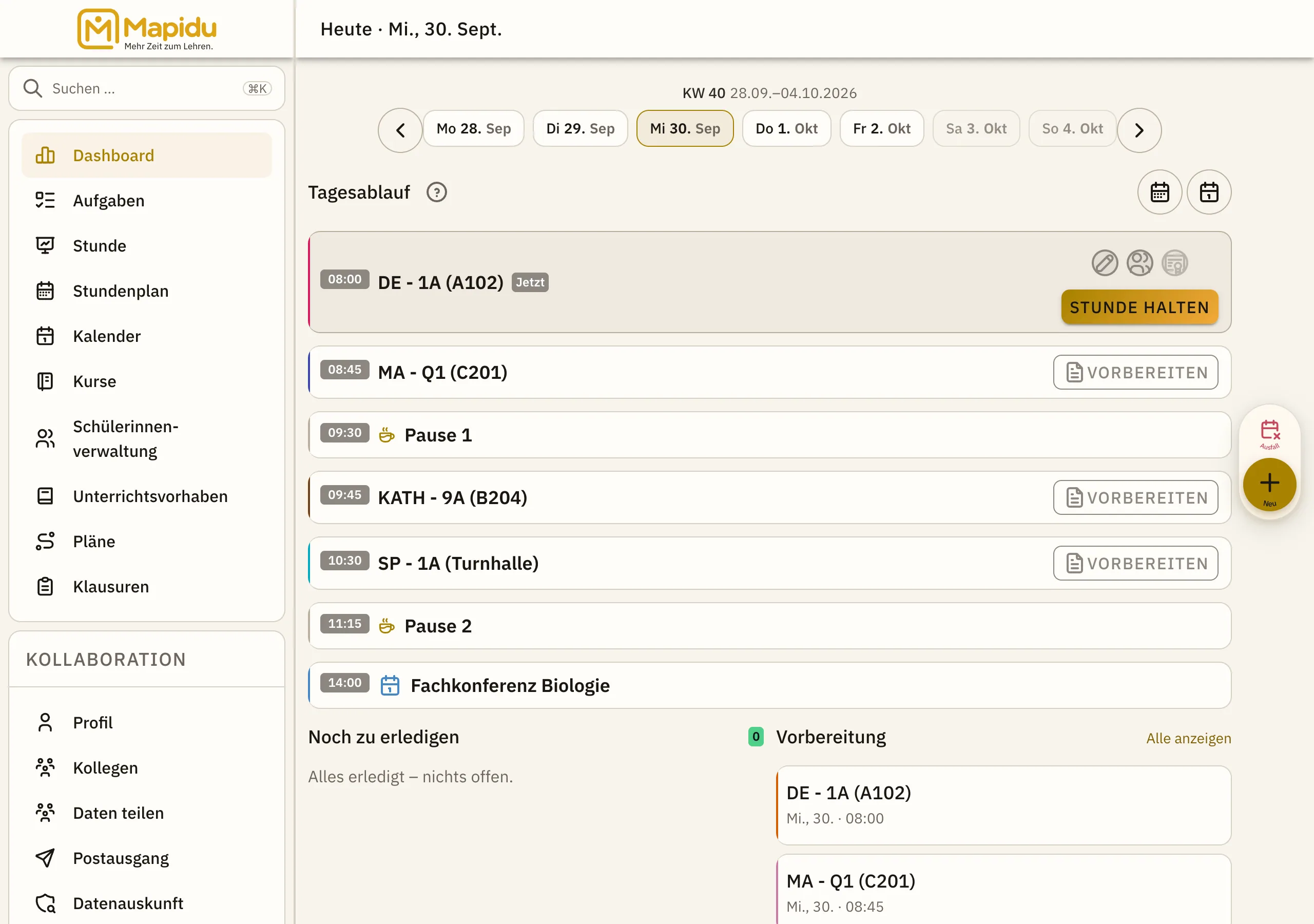
Task: Open the Fachkonferenz Biologie event row
Action: point(769,686)
